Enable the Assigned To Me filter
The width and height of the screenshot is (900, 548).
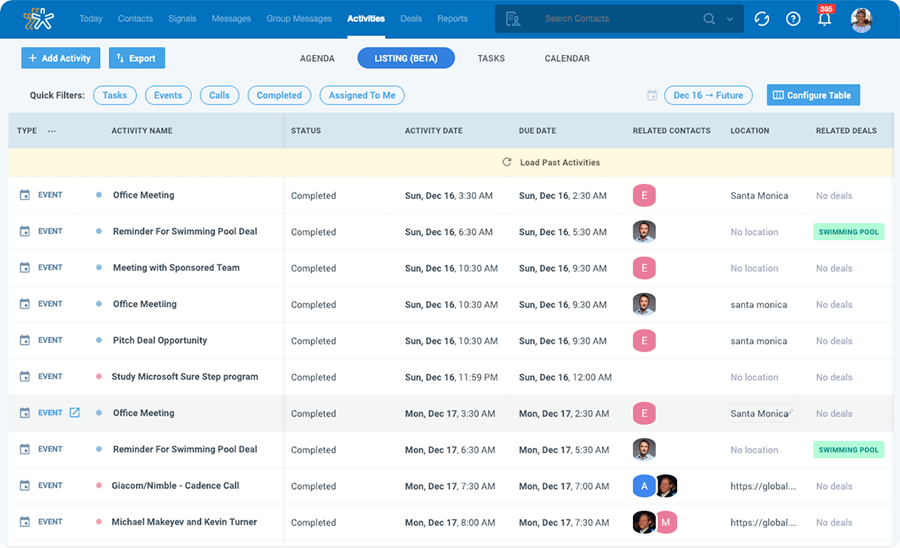[361, 95]
